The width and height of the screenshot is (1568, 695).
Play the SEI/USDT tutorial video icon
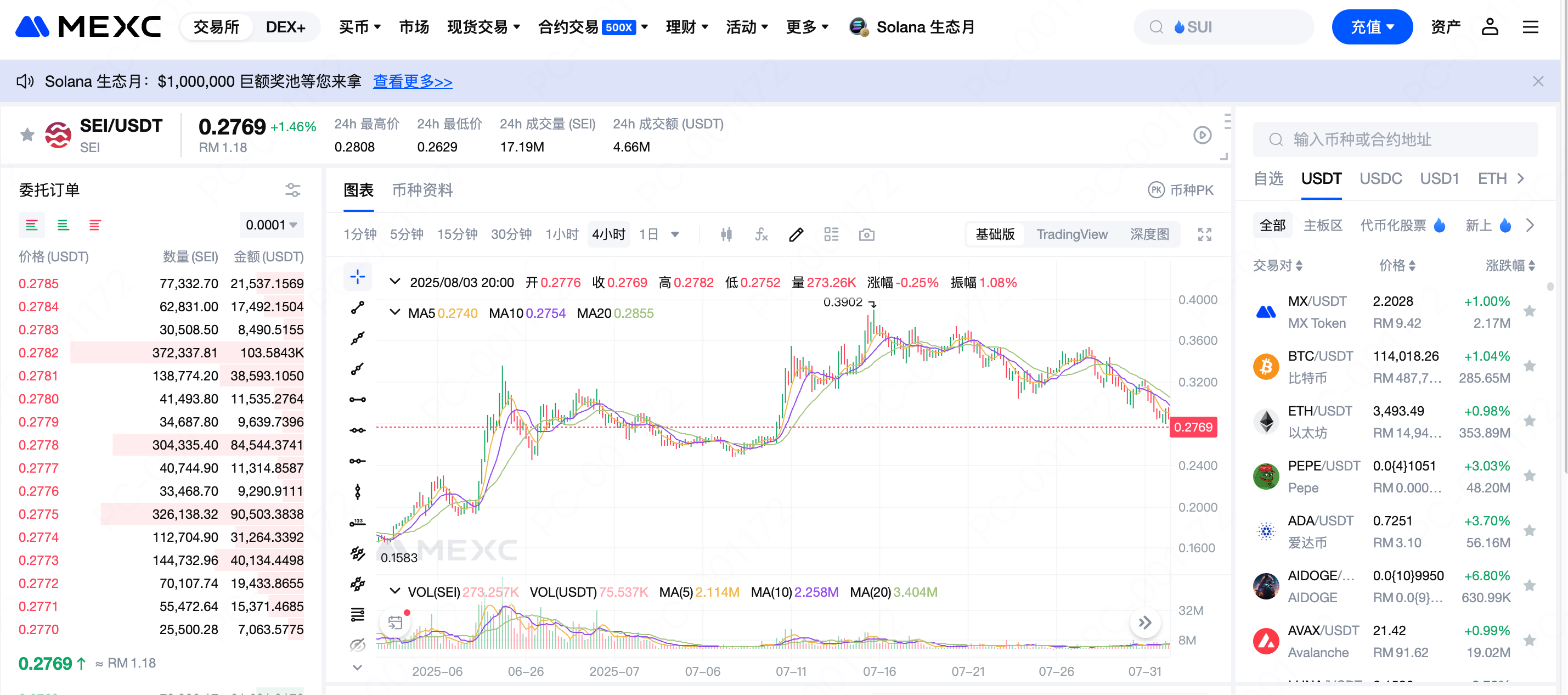coord(1202,135)
